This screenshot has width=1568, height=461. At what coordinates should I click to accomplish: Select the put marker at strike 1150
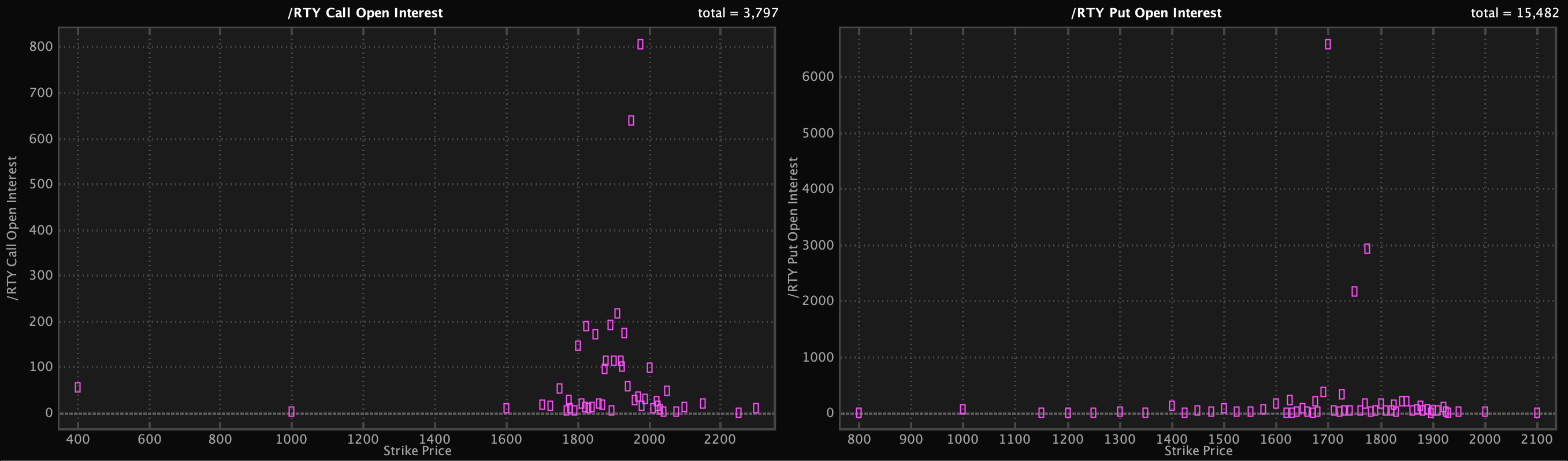(x=1042, y=413)
